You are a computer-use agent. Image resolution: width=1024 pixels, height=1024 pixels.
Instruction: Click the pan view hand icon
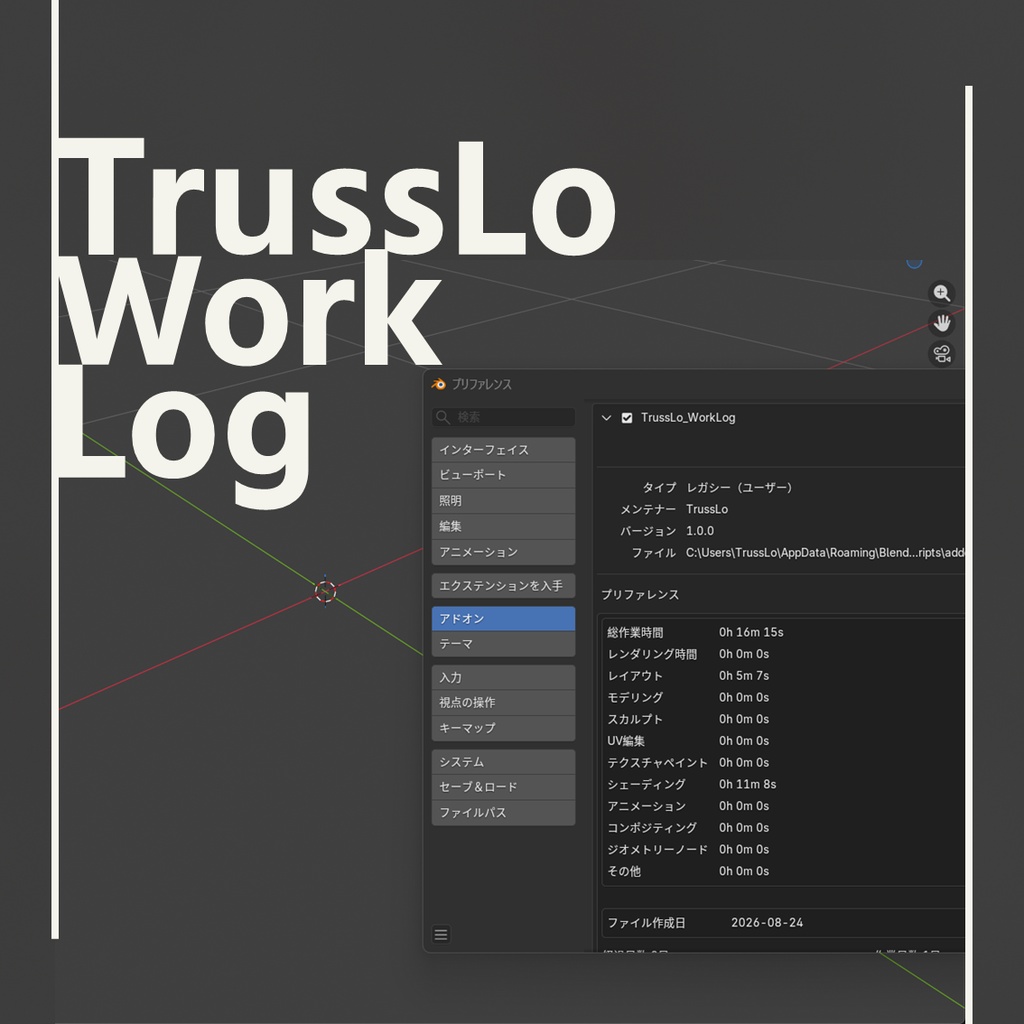(x=941, y=323)
